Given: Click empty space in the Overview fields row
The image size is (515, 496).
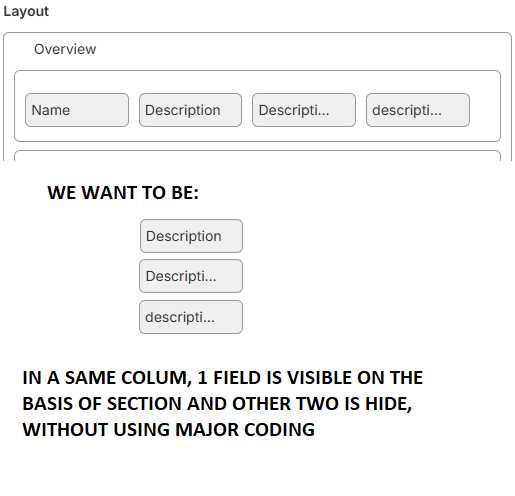Looking at the screenshot, I should [485, 110].
